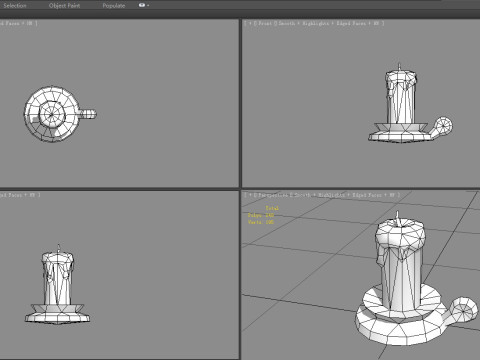This screenshot has width=480, height=360.
Task: Click the yellow Total statistics heading
Action: (272, 208)
